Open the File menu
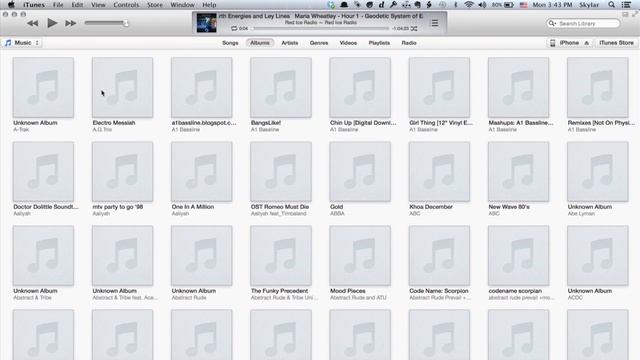This screenshot has width=640, height=360. tap(58, 5)
